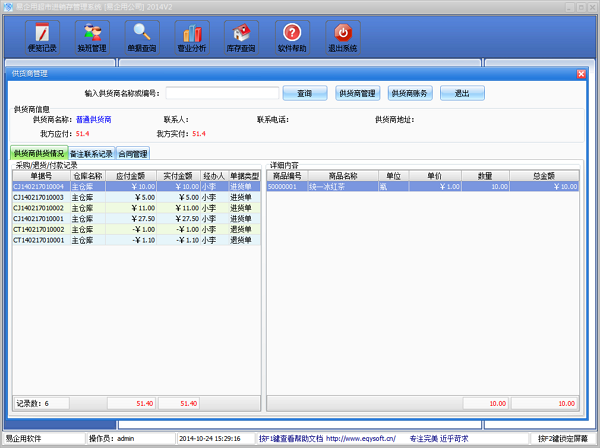Image resolution: width=600 pixels, height=448 pixels.
Task: Open 供货商账务 supplier accounts button
Action: click(x=410, y=93)
